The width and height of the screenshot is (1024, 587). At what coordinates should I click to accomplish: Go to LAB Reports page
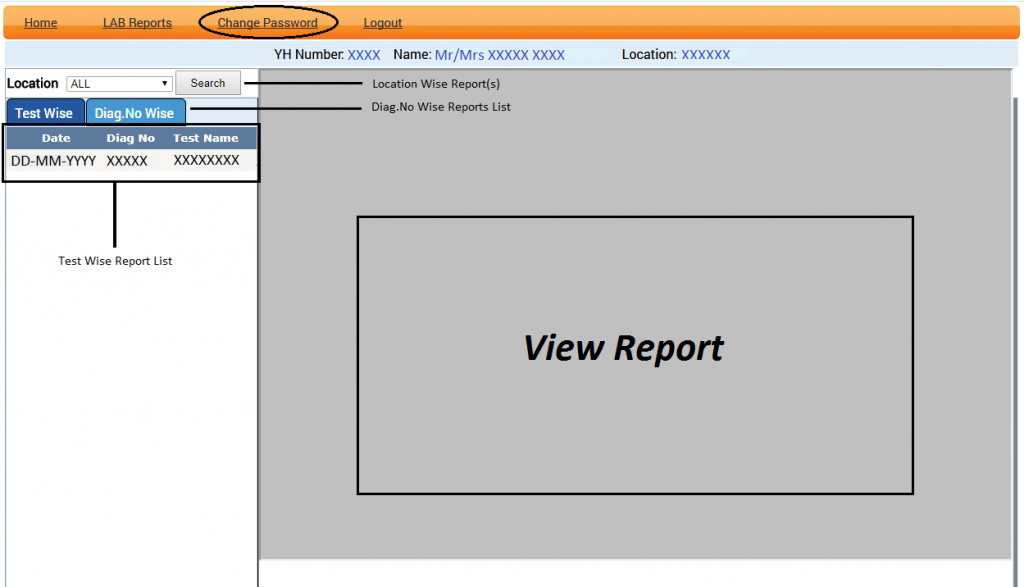tap(137, 23)
